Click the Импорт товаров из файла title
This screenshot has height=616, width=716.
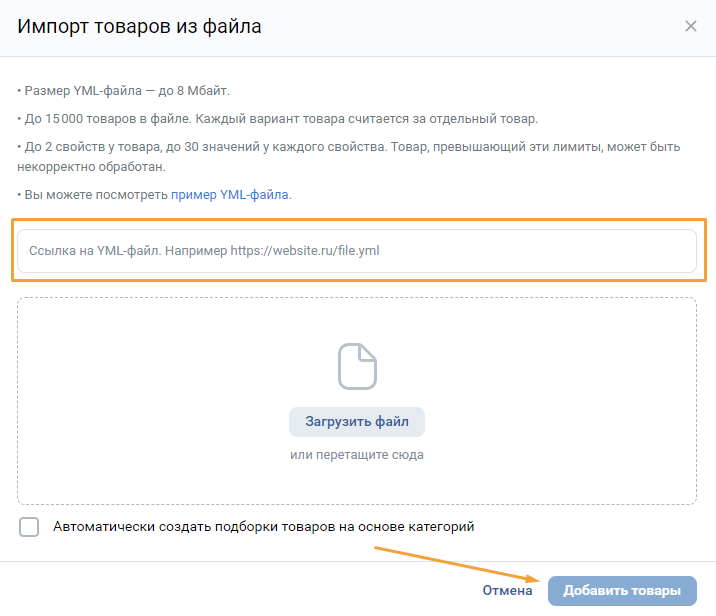point(140,27)
